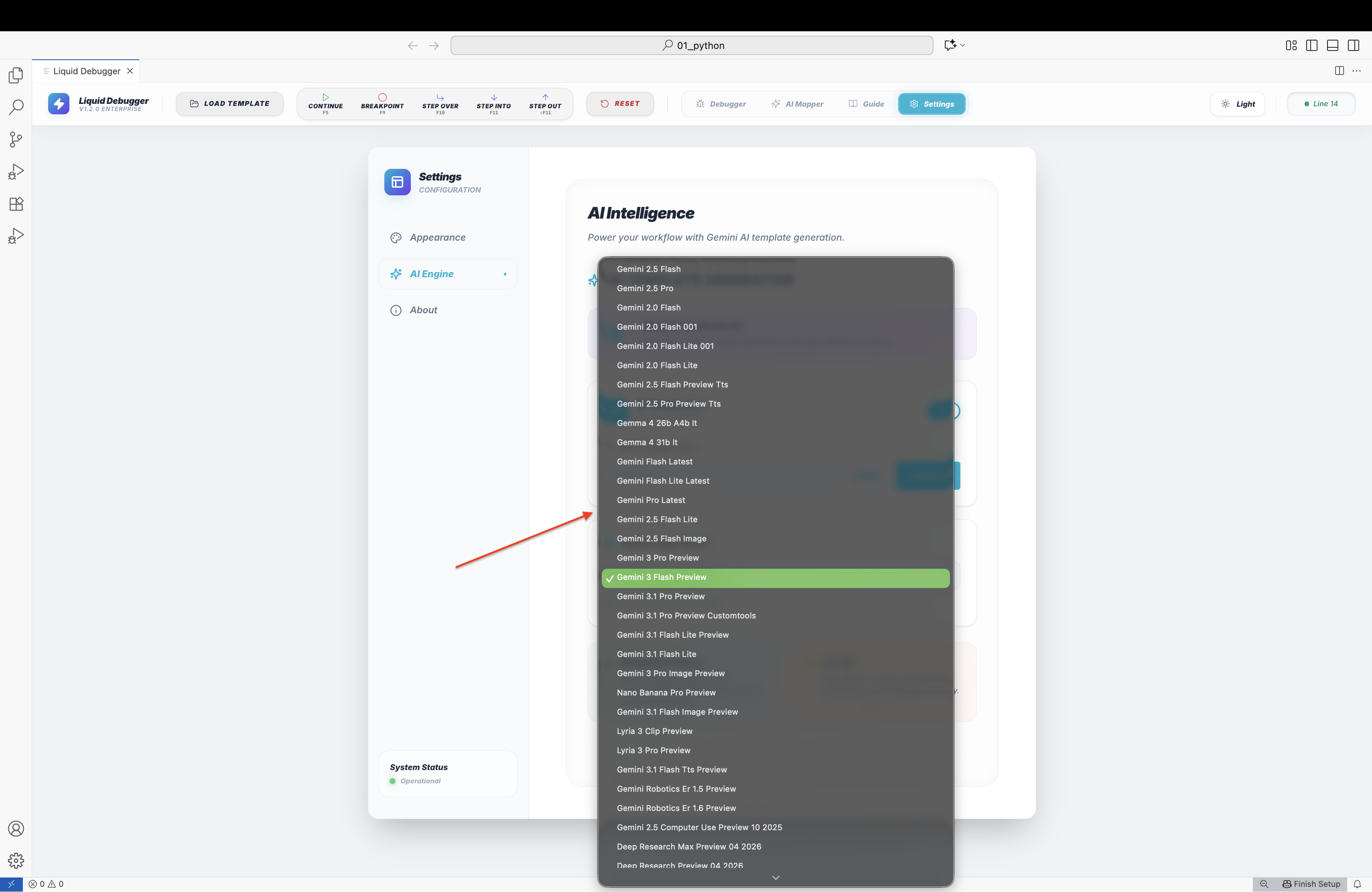Viewport: 1372px width, 892px height.
Task: Choose Lyria 3 Clip Preview model
Action: [775, 731]
